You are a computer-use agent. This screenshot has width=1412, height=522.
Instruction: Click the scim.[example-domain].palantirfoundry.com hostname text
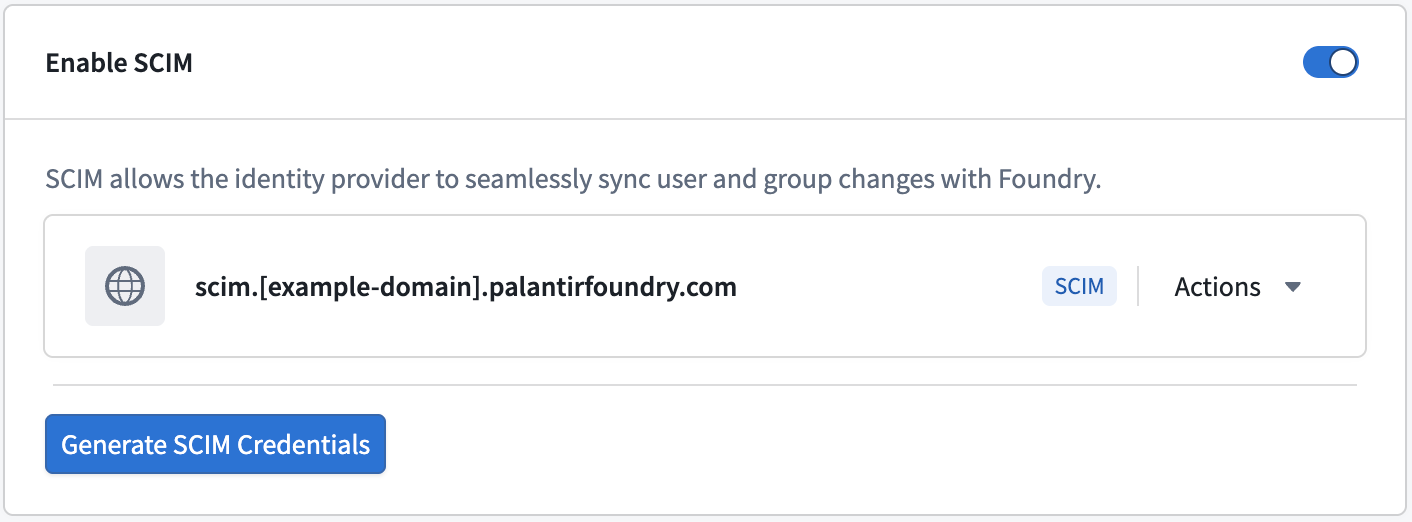tap(466, 287)
